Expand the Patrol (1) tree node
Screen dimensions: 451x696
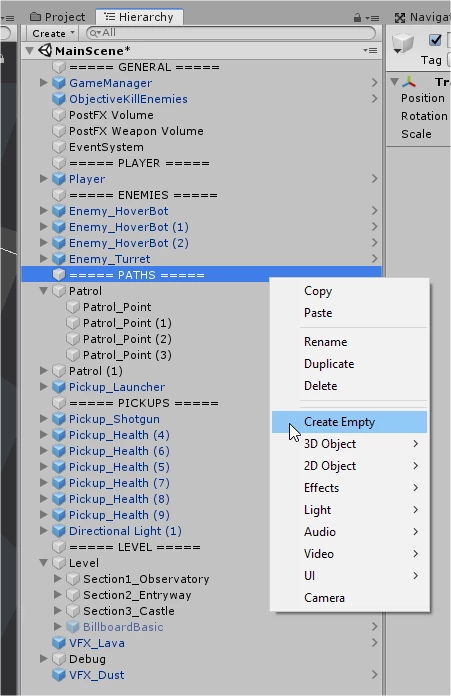tap(44, 370)
